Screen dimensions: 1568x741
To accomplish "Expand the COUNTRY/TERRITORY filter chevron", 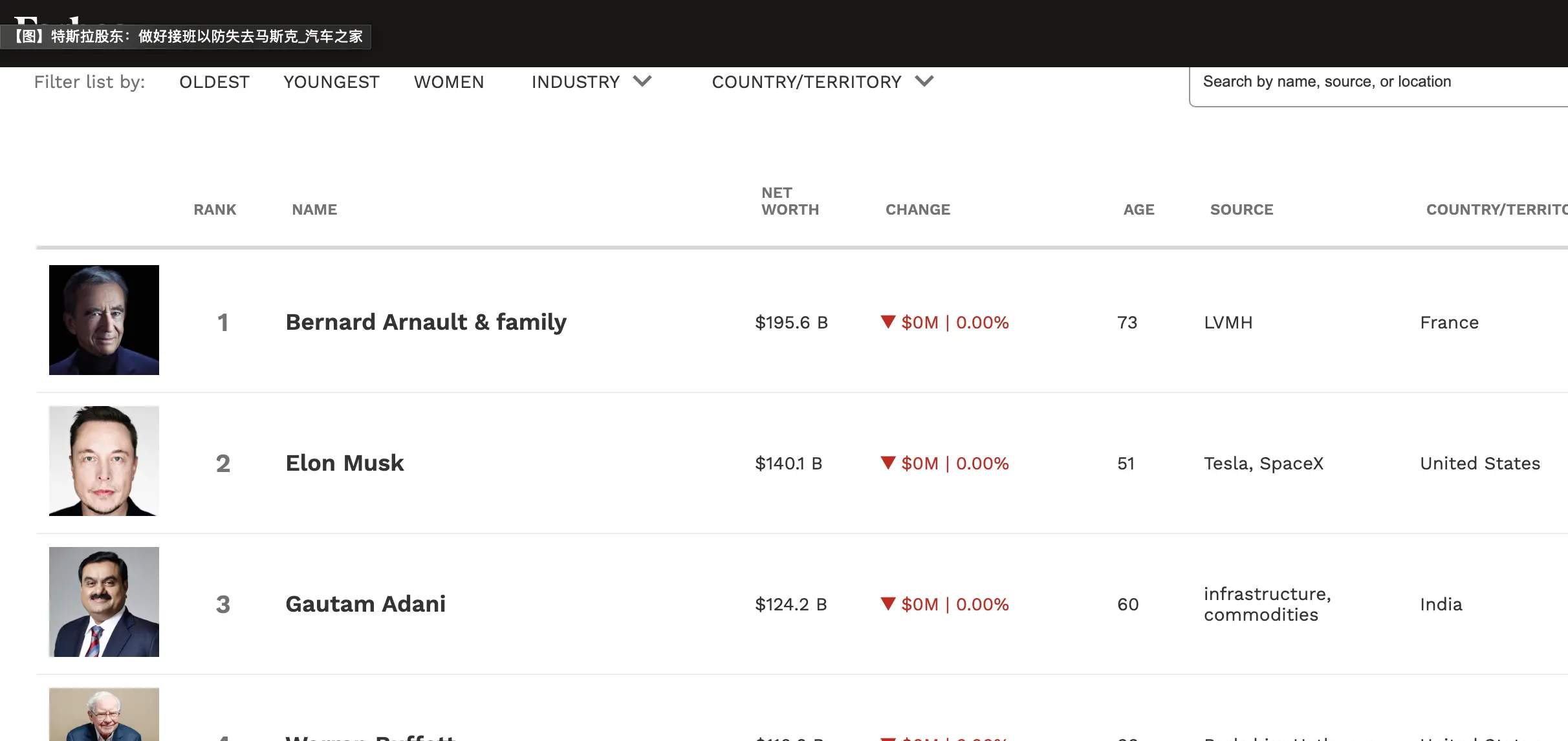I will pyautogui.click(x=924, y=81).
